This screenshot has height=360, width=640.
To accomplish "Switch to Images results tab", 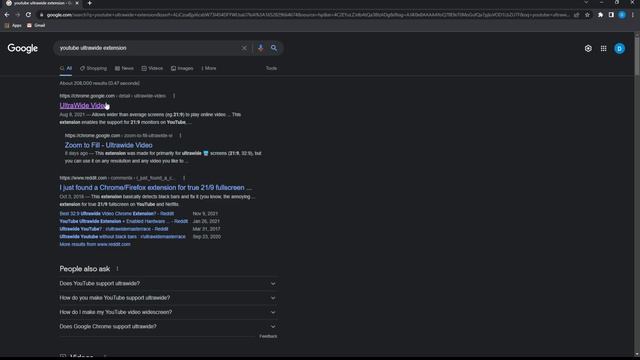I will (182, 68).
